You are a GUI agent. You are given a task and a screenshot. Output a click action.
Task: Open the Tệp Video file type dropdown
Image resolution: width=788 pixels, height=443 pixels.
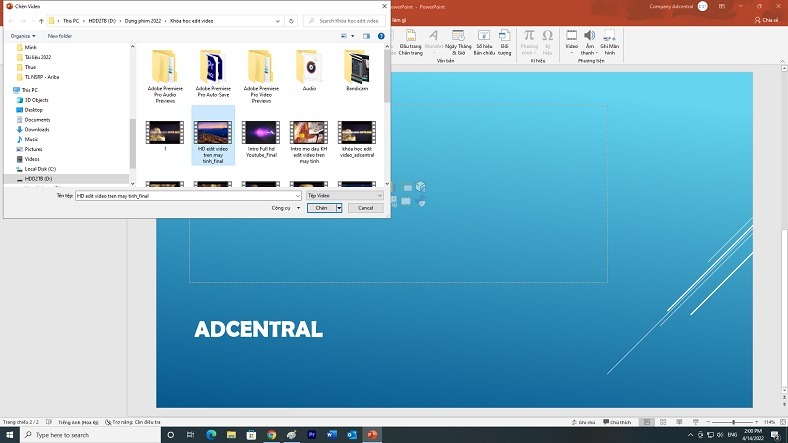344,195
